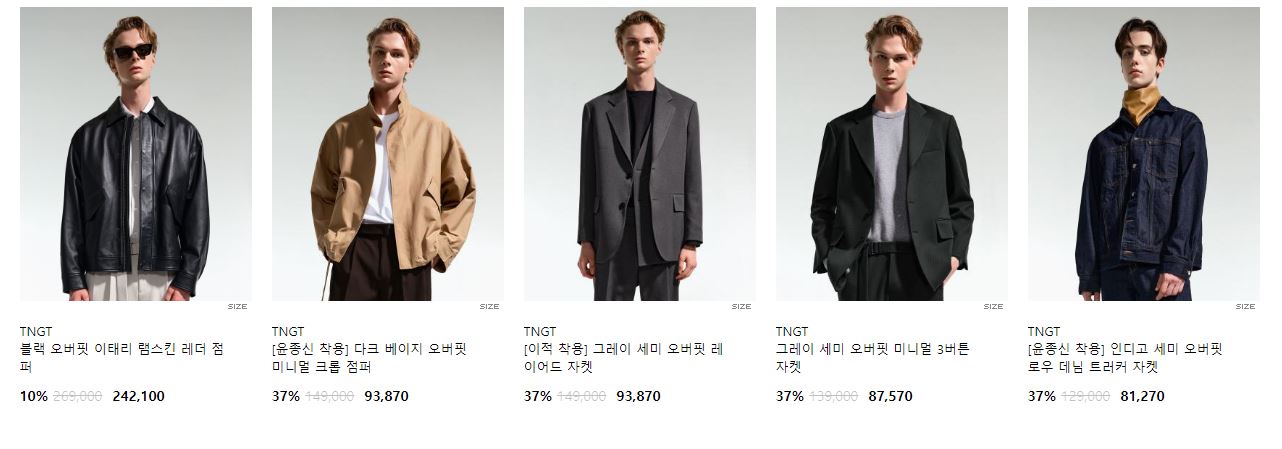Open the dark beige jumper product photo

[388, 154]
